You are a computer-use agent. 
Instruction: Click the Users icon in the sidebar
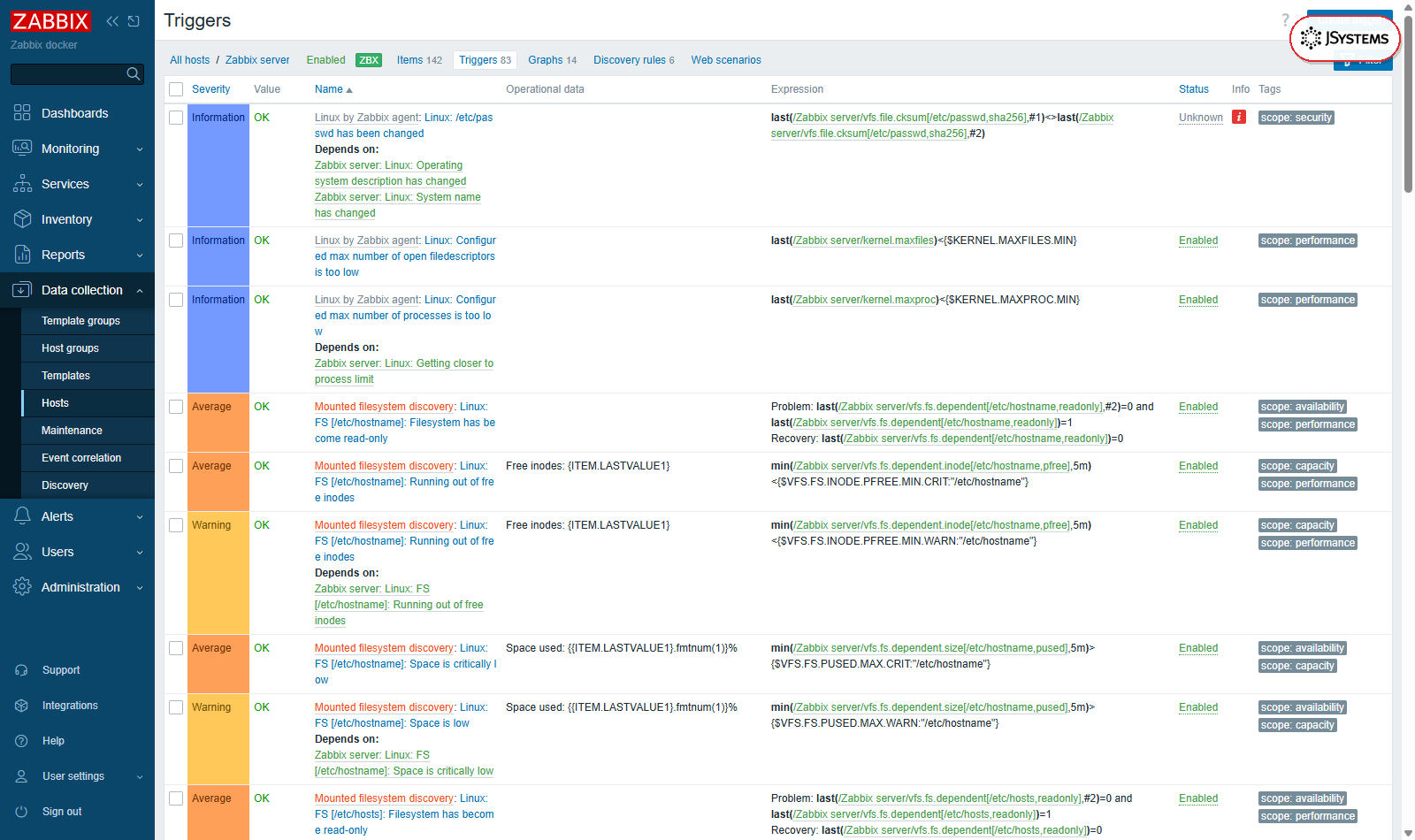[22, 552]
